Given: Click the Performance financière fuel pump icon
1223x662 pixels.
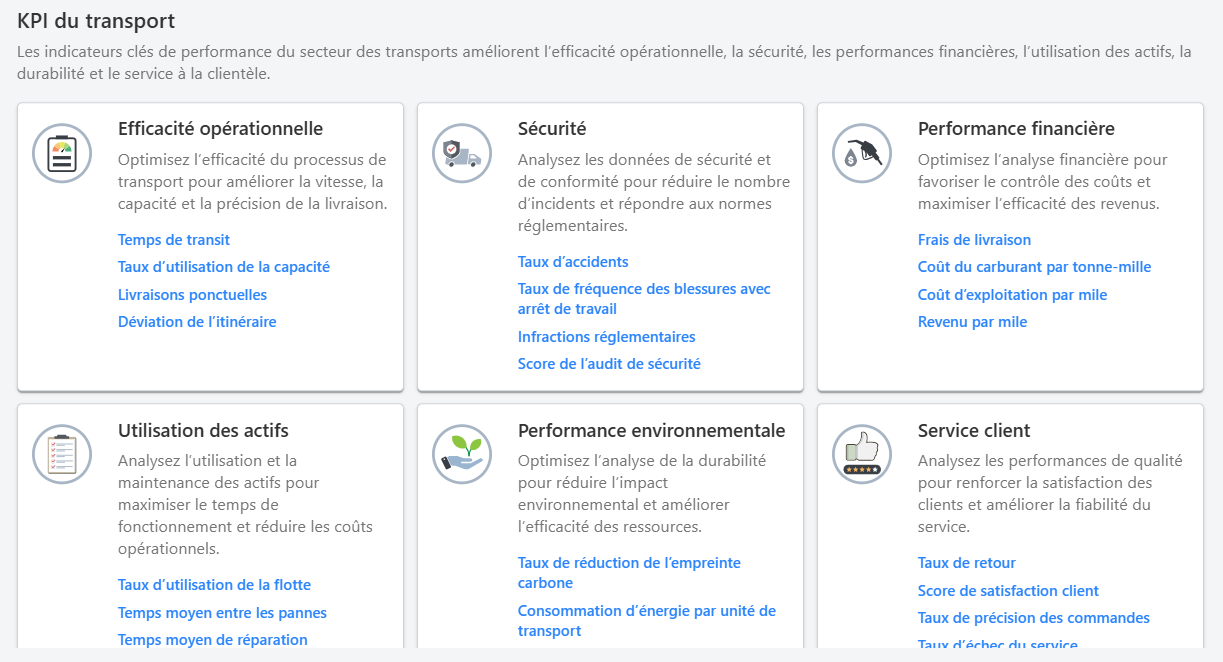Looking at the screenshot, I should (x=861, y=153).
